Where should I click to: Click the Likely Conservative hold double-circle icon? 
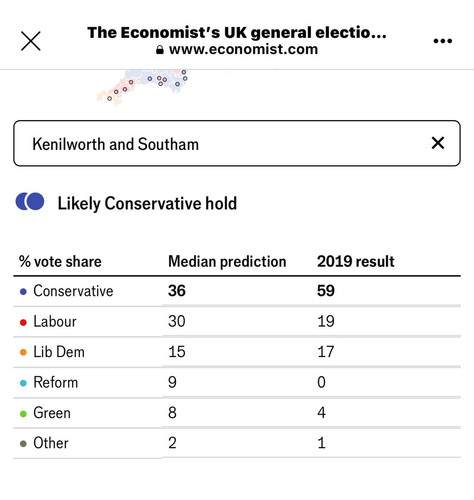pyautogui.click(x=30, y=202)
